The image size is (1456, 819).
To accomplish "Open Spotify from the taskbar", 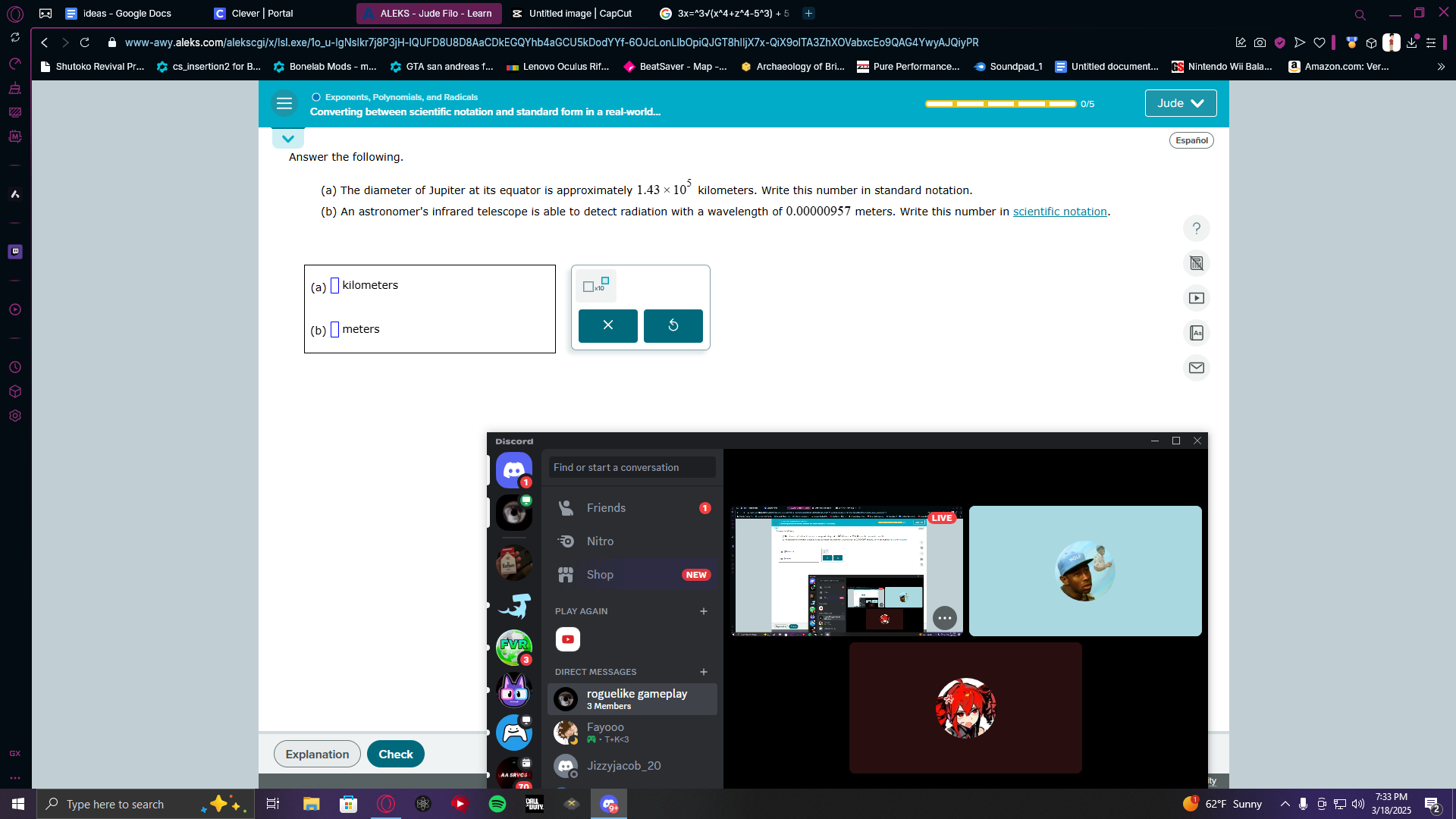I will 497,804.
